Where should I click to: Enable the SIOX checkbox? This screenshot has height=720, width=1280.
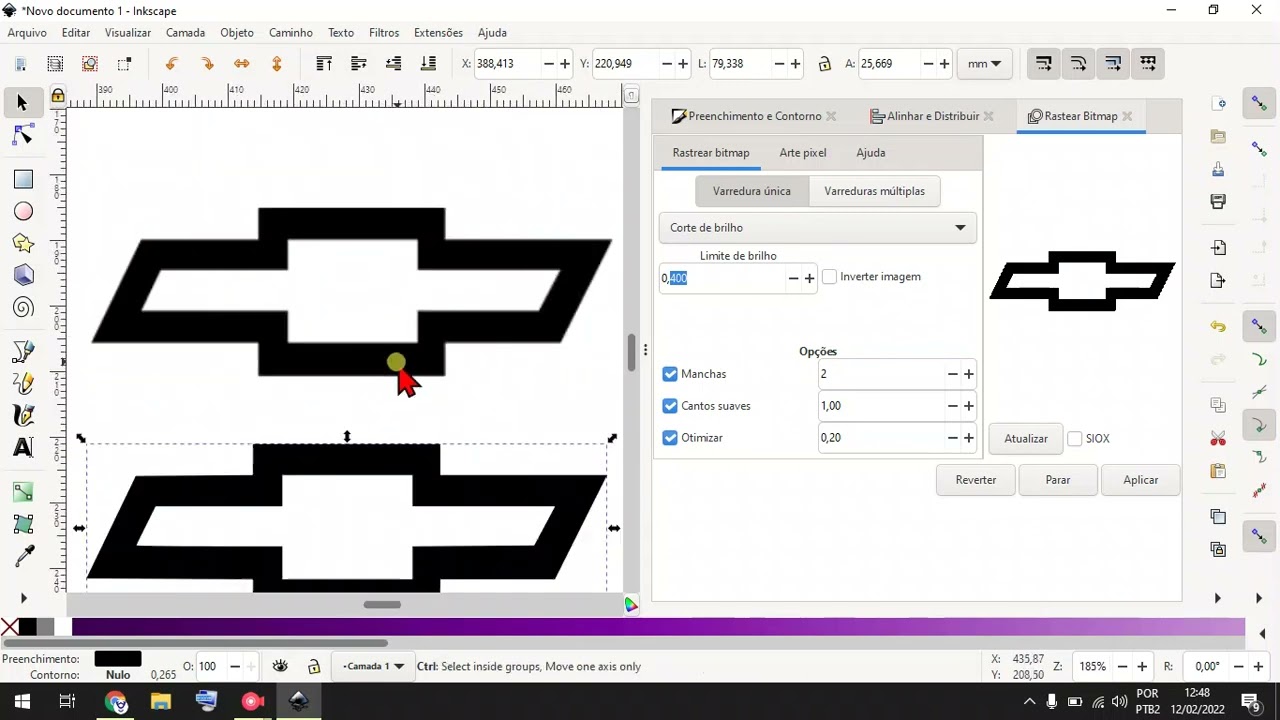1075,439
